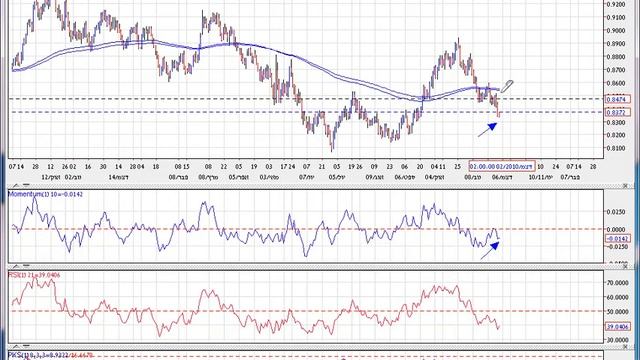The image size is (640, 360).
Task: Select the 0.8372 price level label
Action: pyautogui.click(x=618, y=112)
